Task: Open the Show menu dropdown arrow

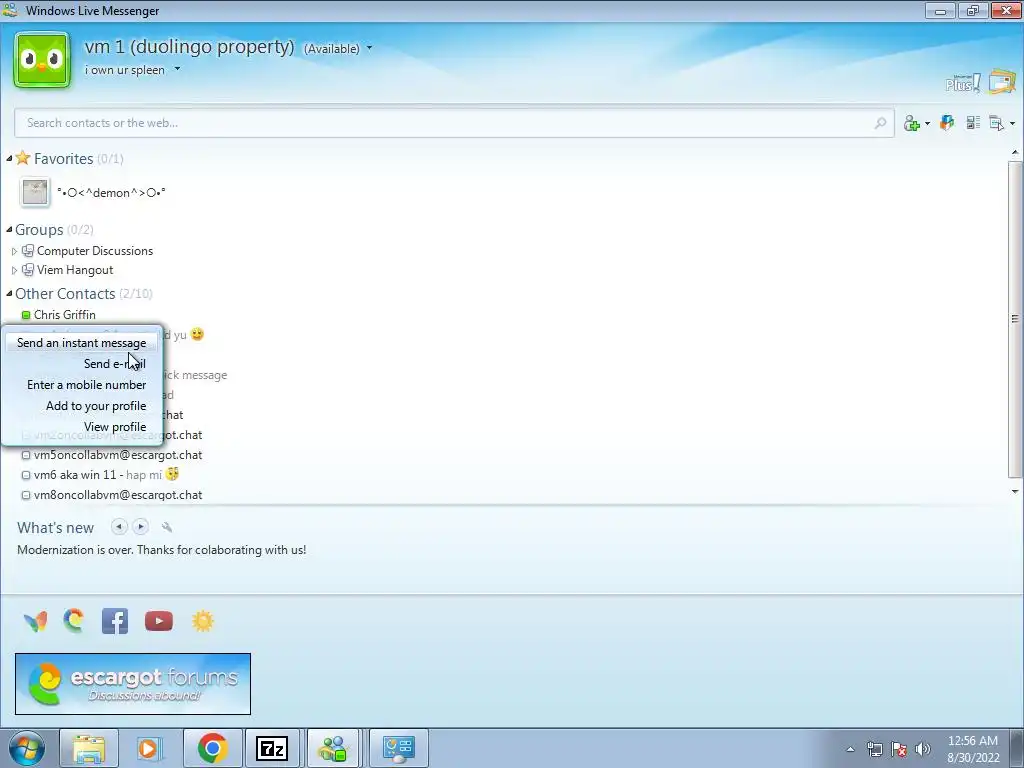Action: tap(1012, 123)
